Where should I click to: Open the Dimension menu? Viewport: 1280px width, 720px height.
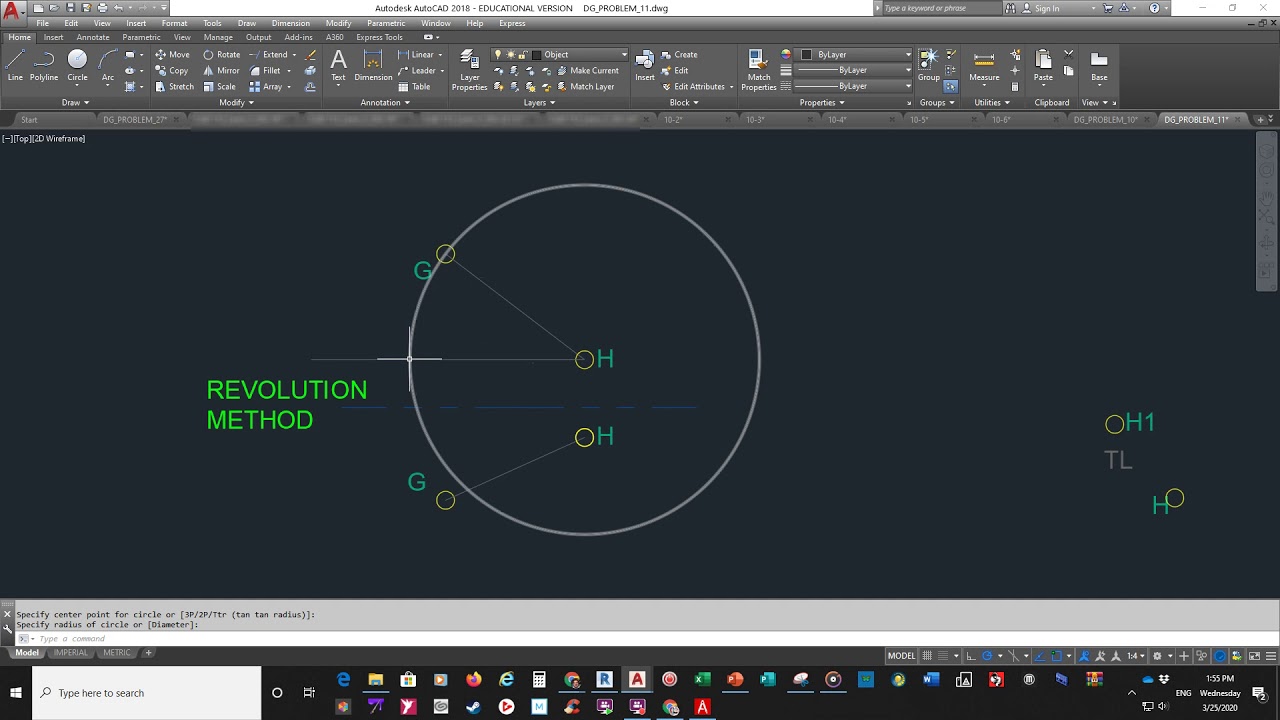[x=290, y=23]
